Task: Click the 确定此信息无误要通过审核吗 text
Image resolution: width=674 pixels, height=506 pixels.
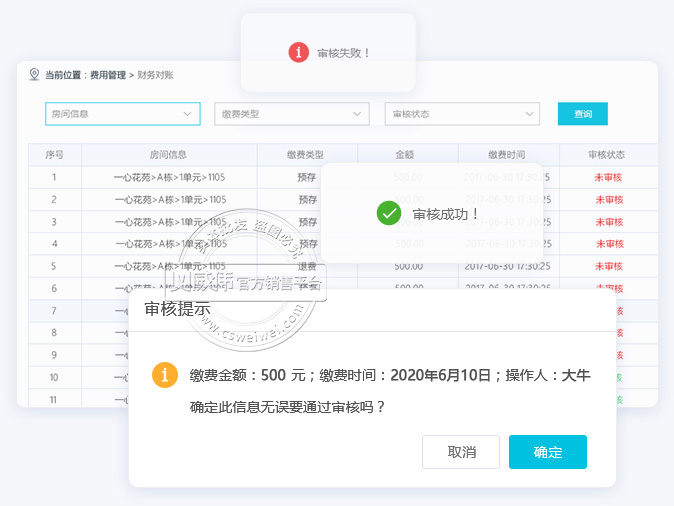Action: click(287, 407)
